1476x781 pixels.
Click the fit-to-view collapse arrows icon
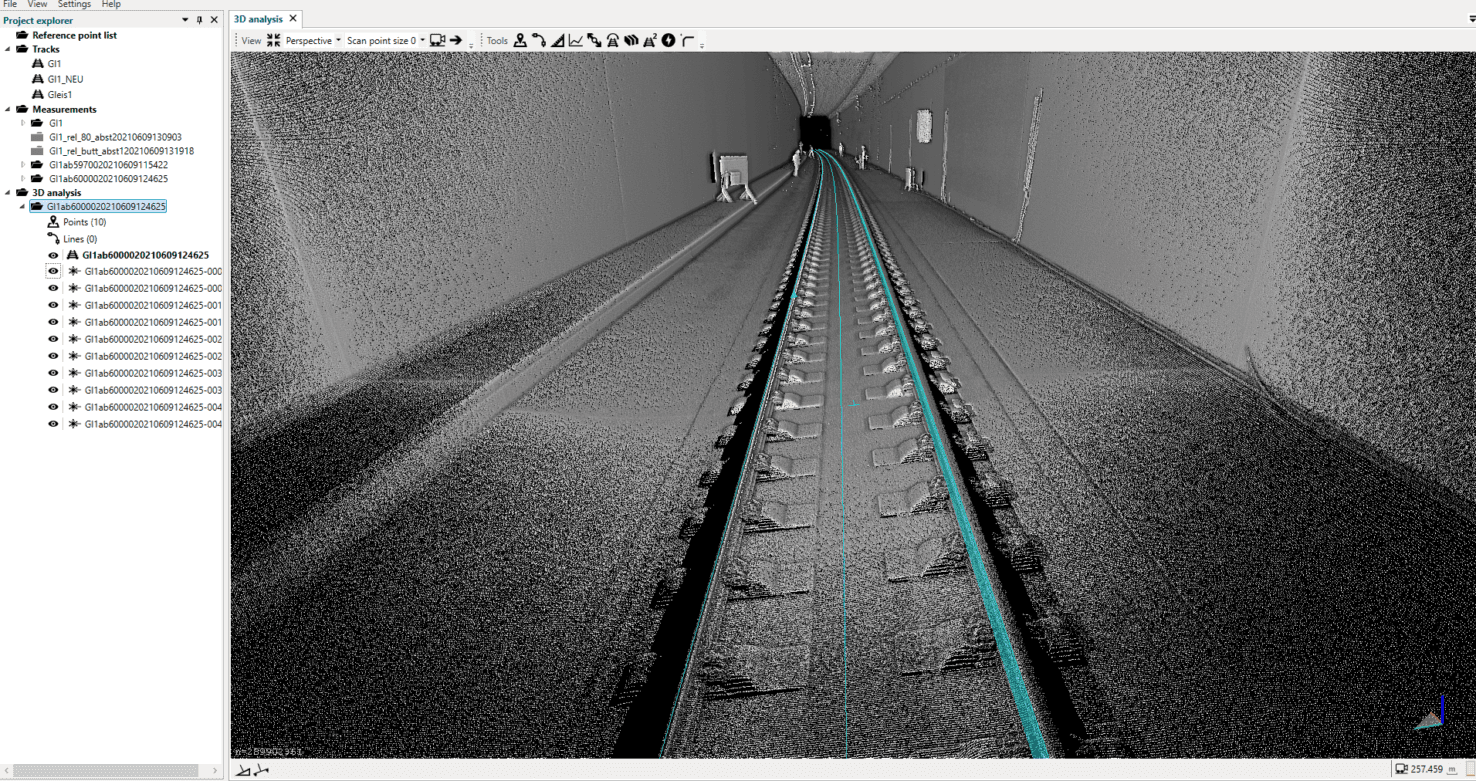[x=273, y=41]
